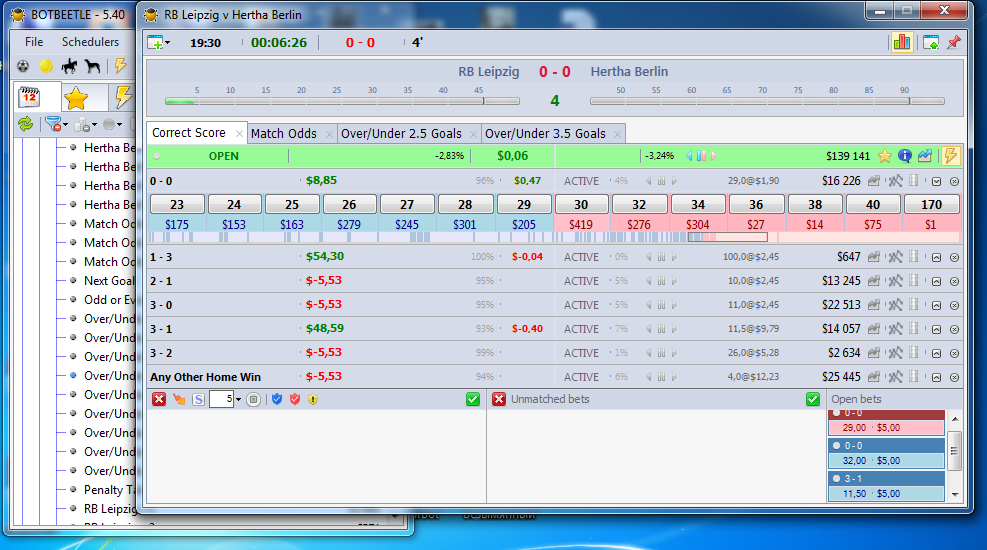Toggle lightning quick-bet mode in market header
Image resolution: width=987 pixels, height=550 pixels.
pos(950,156)
